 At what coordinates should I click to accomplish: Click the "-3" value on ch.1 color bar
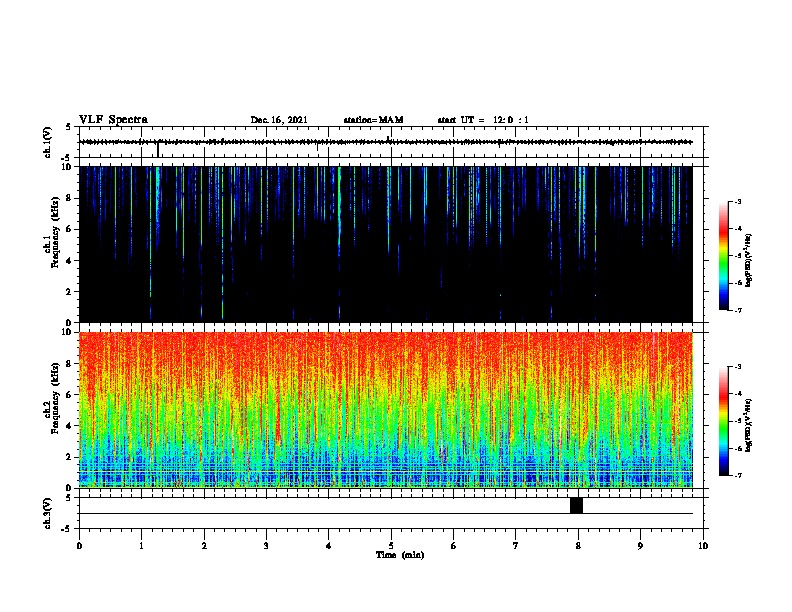click(738, 202)
